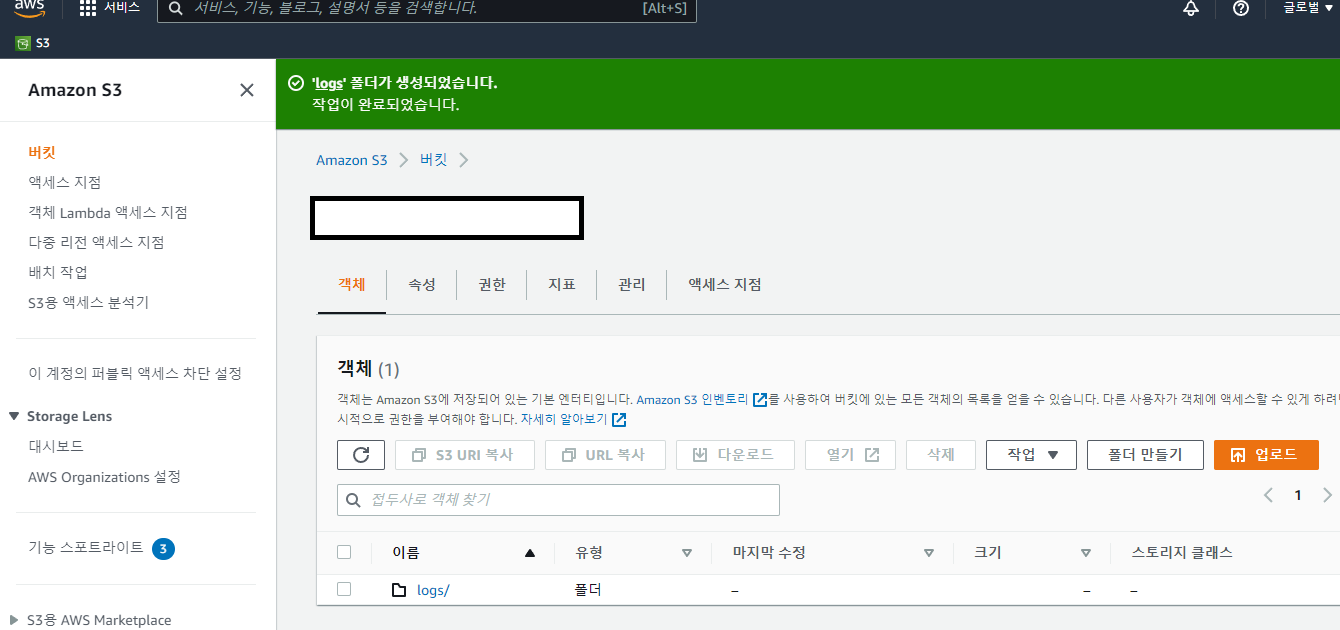Toggle the select-all objects checkbox

344,552
